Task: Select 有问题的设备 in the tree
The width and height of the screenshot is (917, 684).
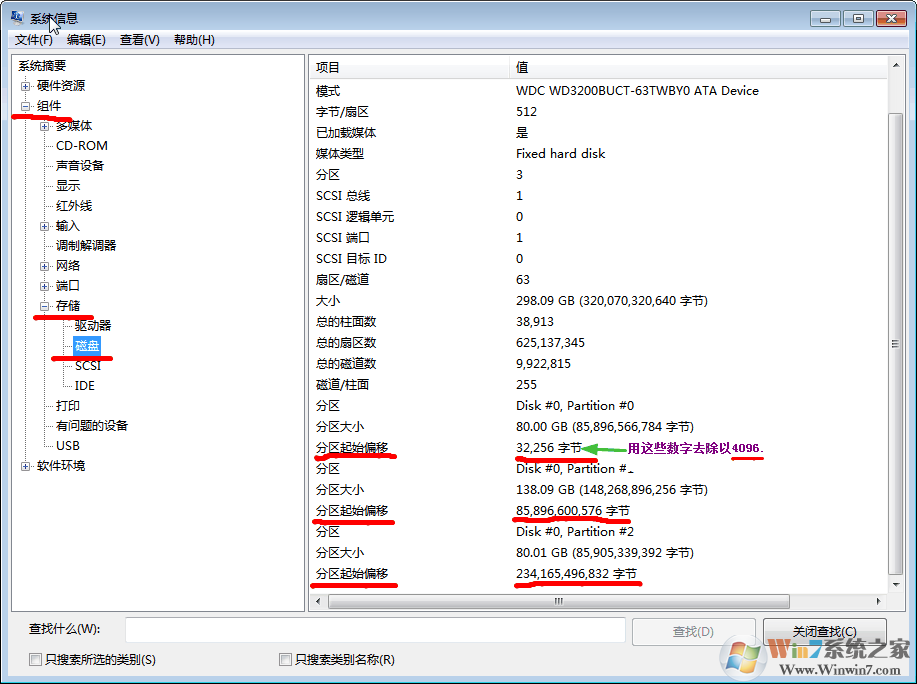Action: tap(92, 426)
